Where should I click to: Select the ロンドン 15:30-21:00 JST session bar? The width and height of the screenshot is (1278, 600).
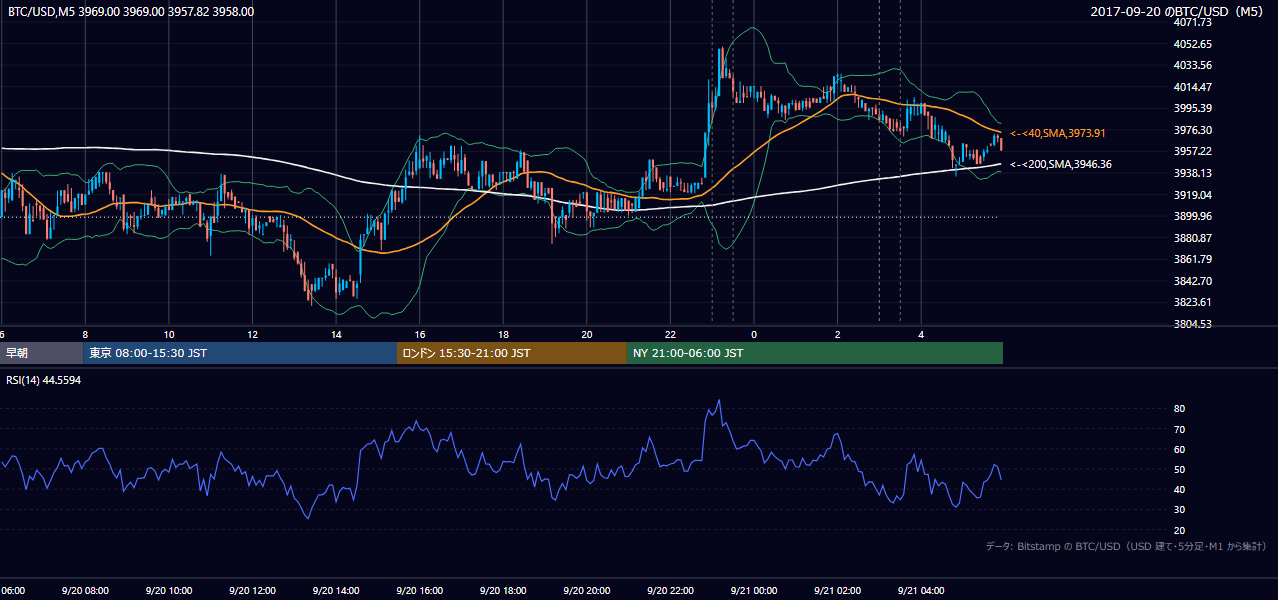[x=512, y=353]
